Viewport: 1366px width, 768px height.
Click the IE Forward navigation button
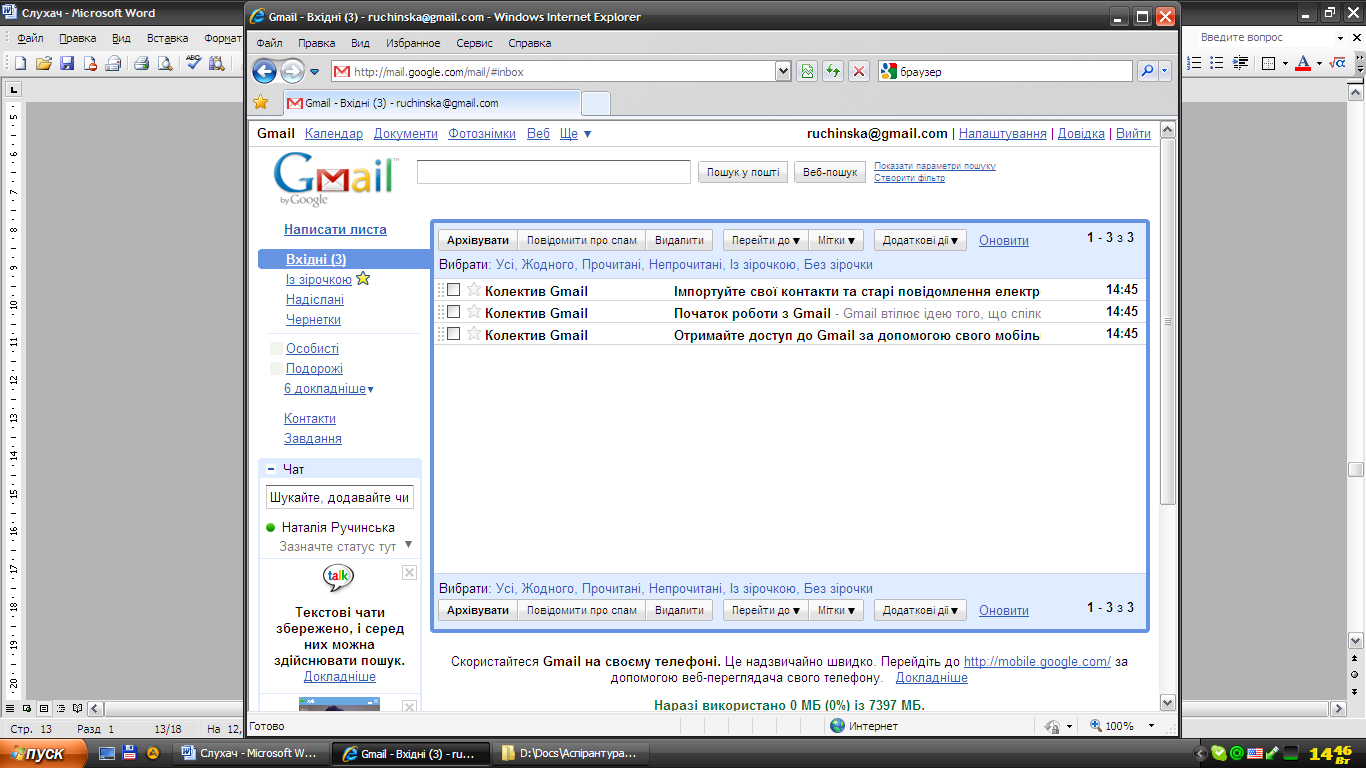click(x=292, y=71)
